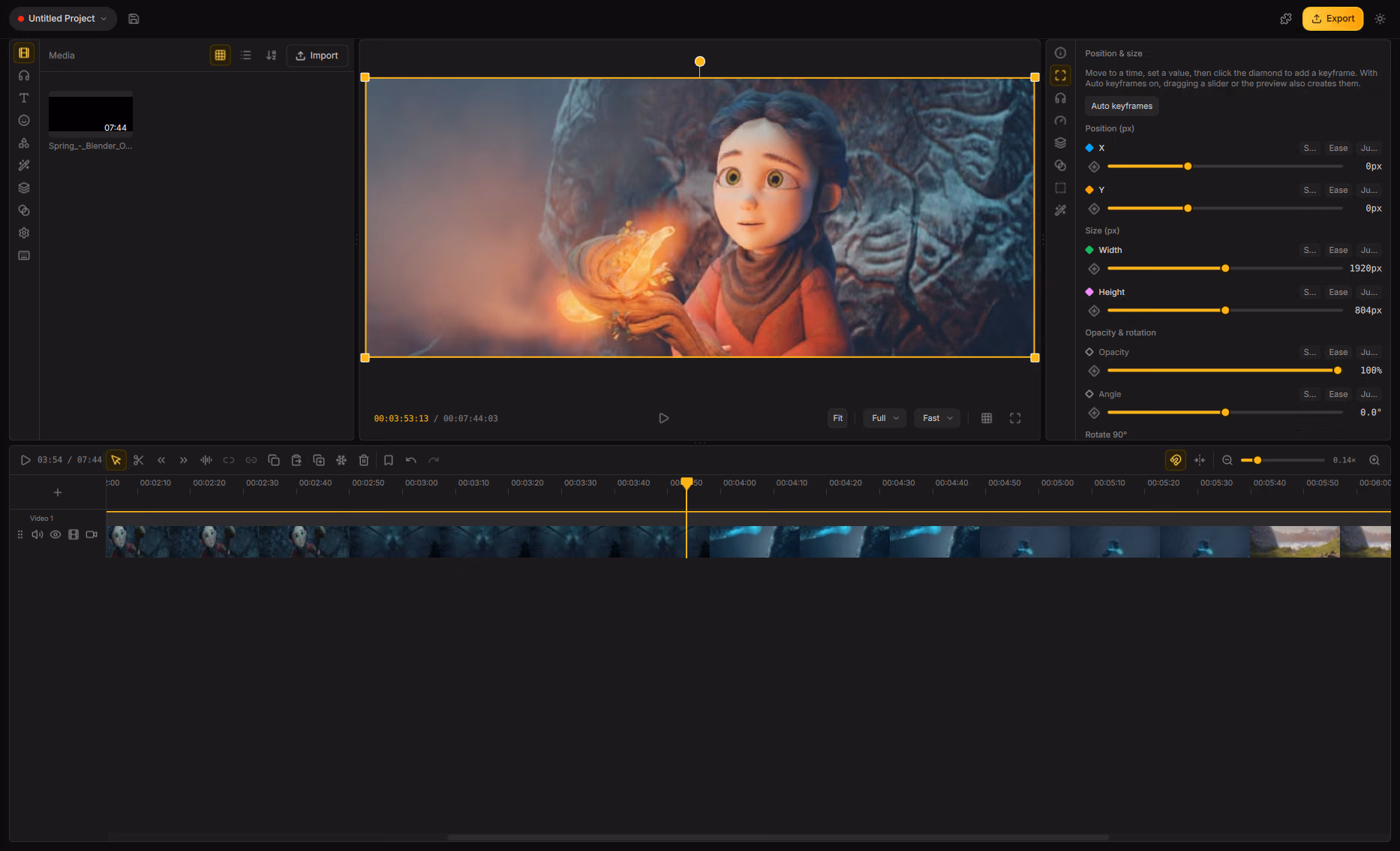Open the shapes panel in the left sidebar
This screenshot has height=851, width=1400.
click(24, 143)
